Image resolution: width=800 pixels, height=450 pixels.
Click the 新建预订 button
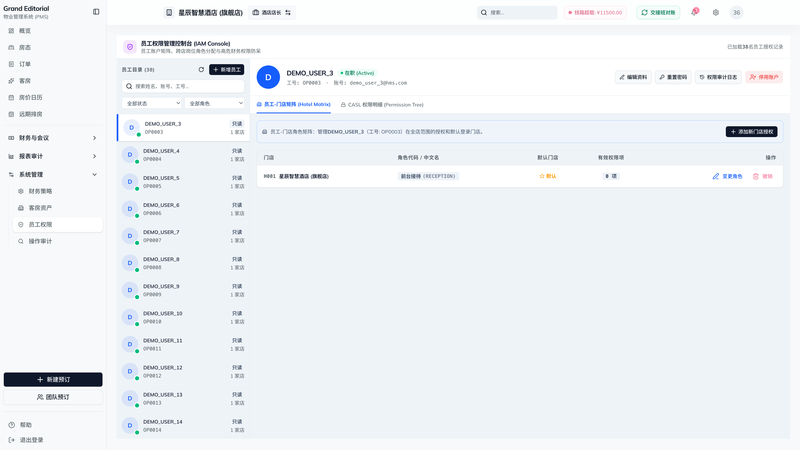coord(53,380)
